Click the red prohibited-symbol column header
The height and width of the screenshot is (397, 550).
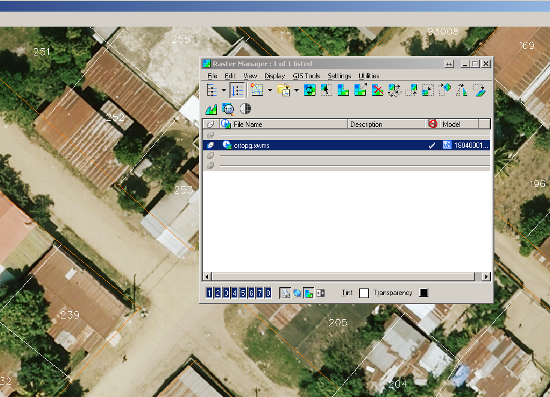click(x=432, y=124)
